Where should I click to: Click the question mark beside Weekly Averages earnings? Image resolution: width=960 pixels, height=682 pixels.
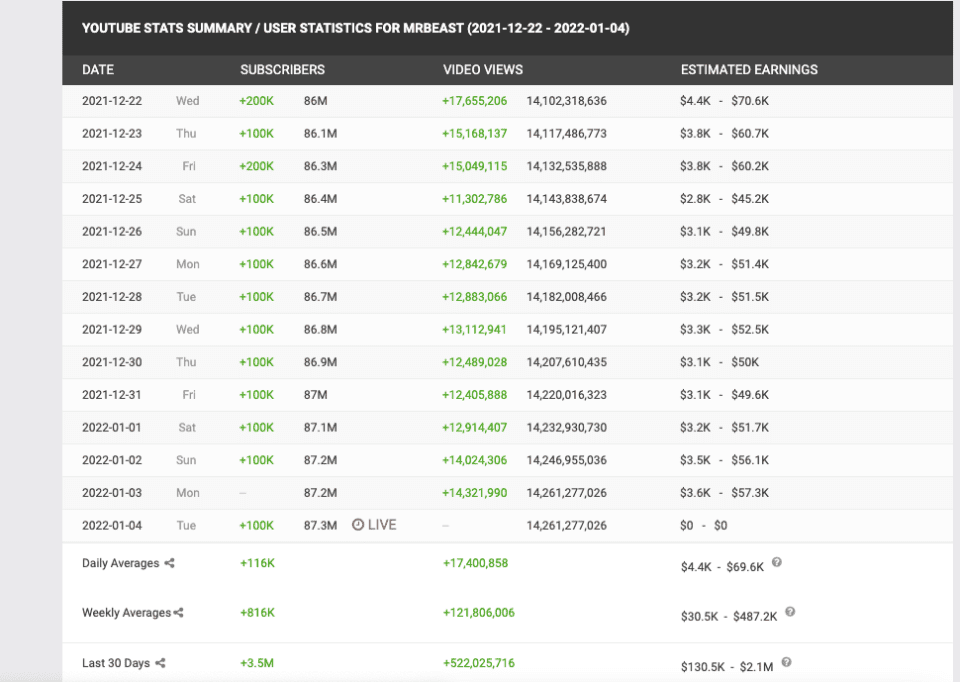(x=790, y=612)
